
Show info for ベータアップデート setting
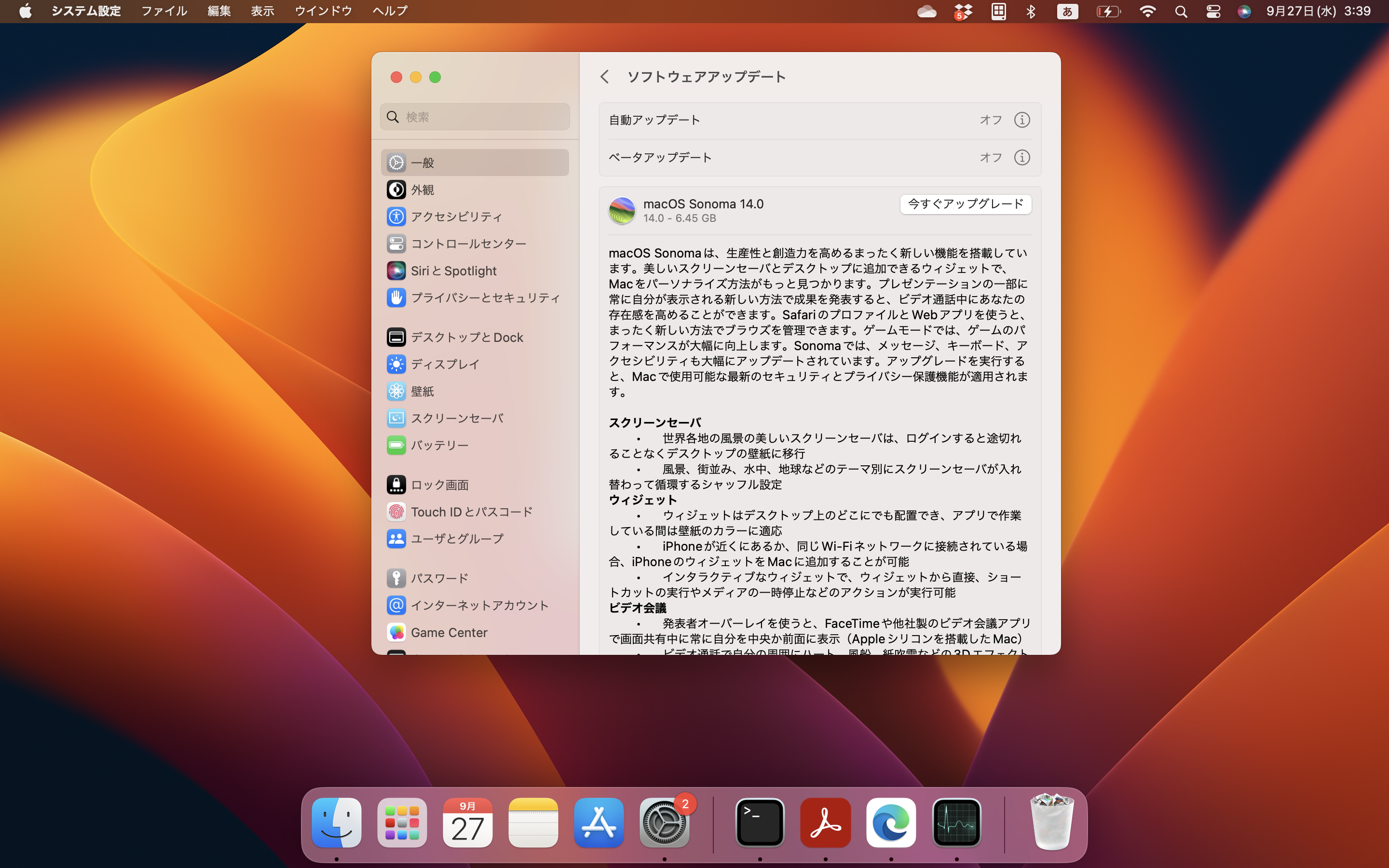click(1021, 157)
